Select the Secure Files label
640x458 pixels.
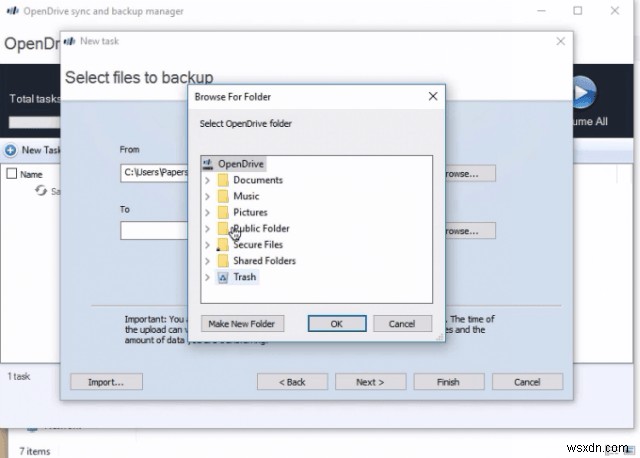(x=258, y=245)
